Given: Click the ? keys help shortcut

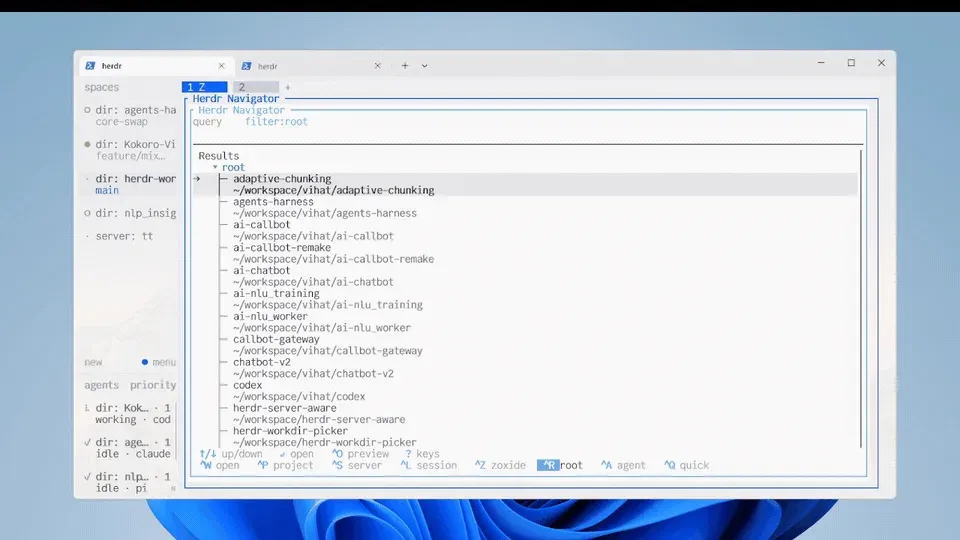Looking at the screenshot, I should coord(422,454).
